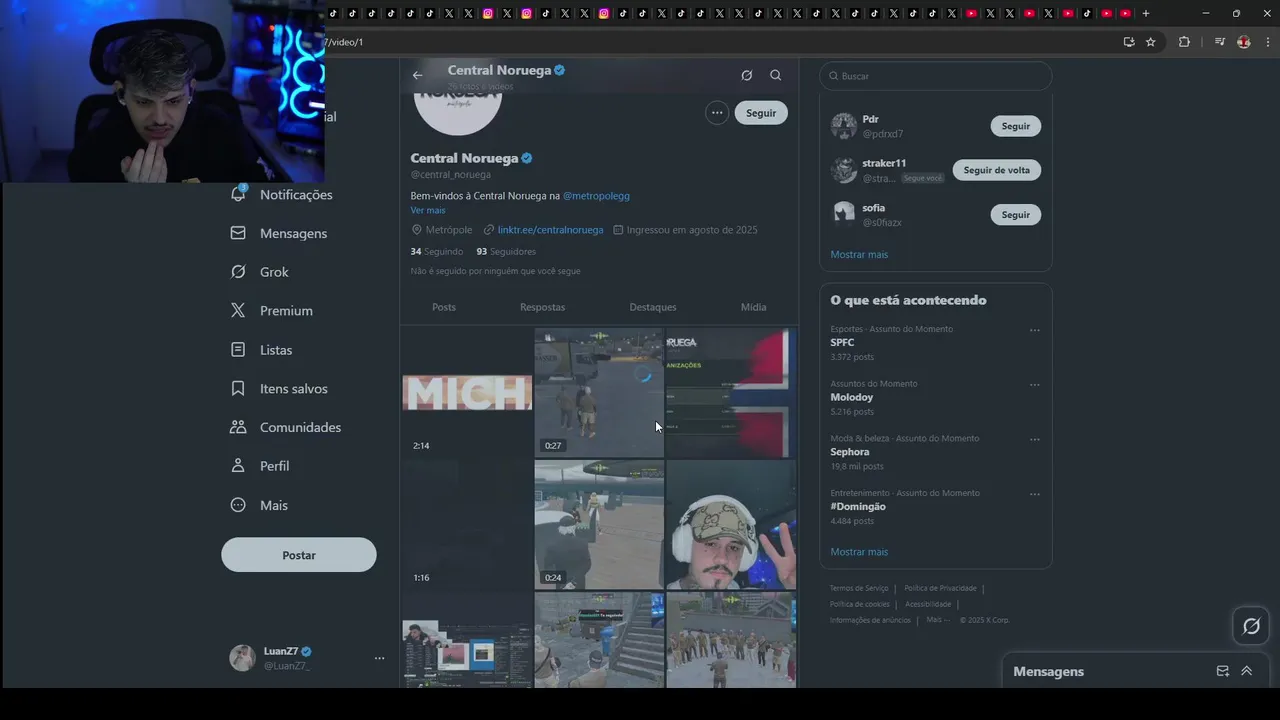Open the 0:27 video thumbnail
The image size is (1280, 720).
(x=599, y=392)
